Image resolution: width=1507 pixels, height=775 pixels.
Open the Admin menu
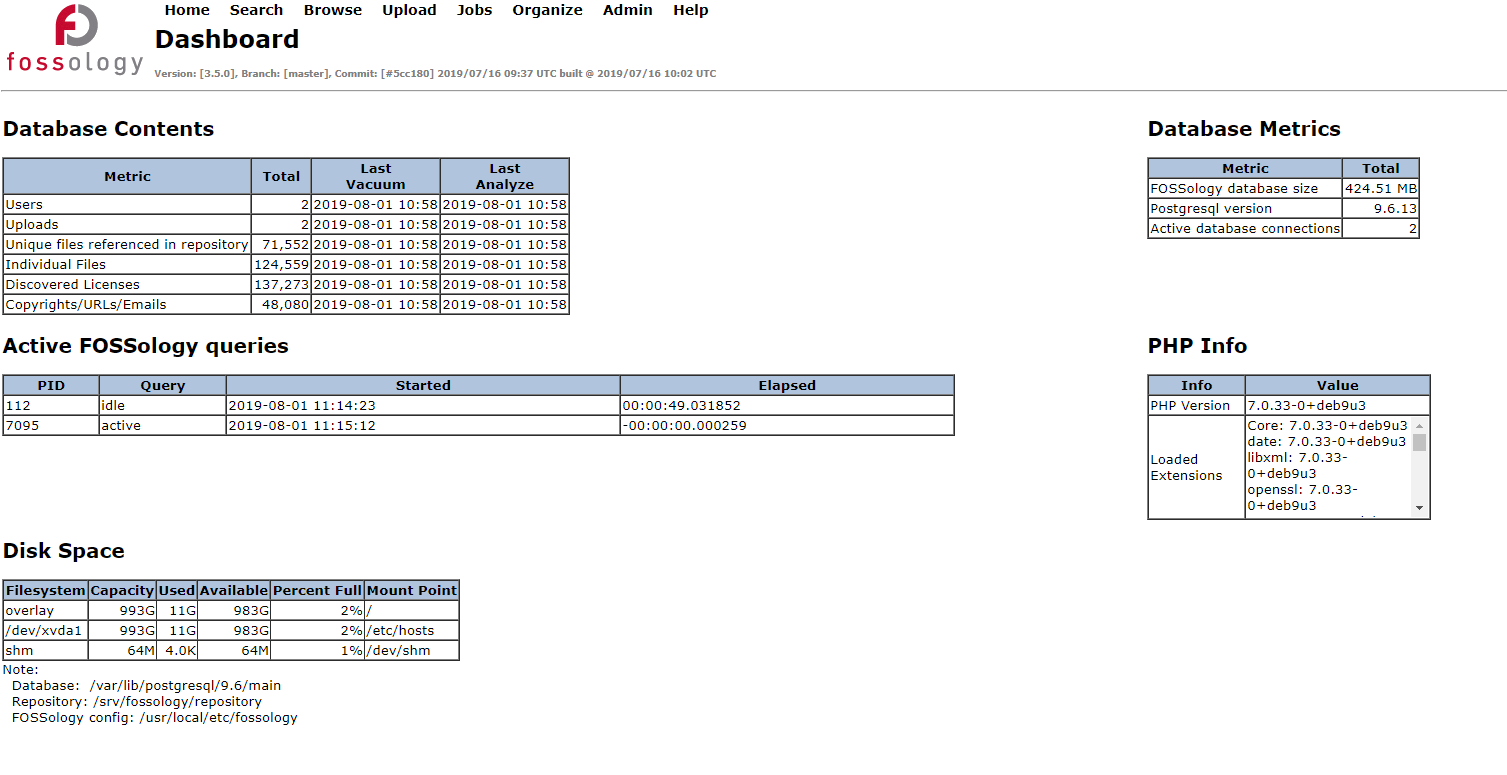point(628,10)
